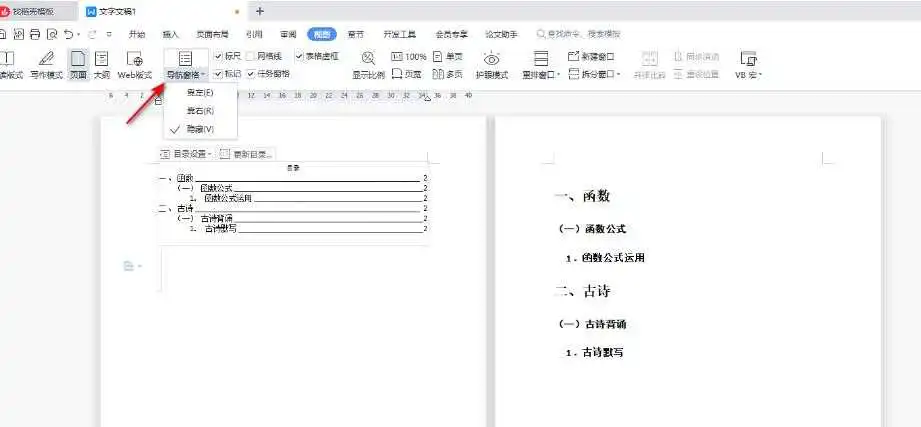Select the page view (页面) button

[x=78, y=65]
